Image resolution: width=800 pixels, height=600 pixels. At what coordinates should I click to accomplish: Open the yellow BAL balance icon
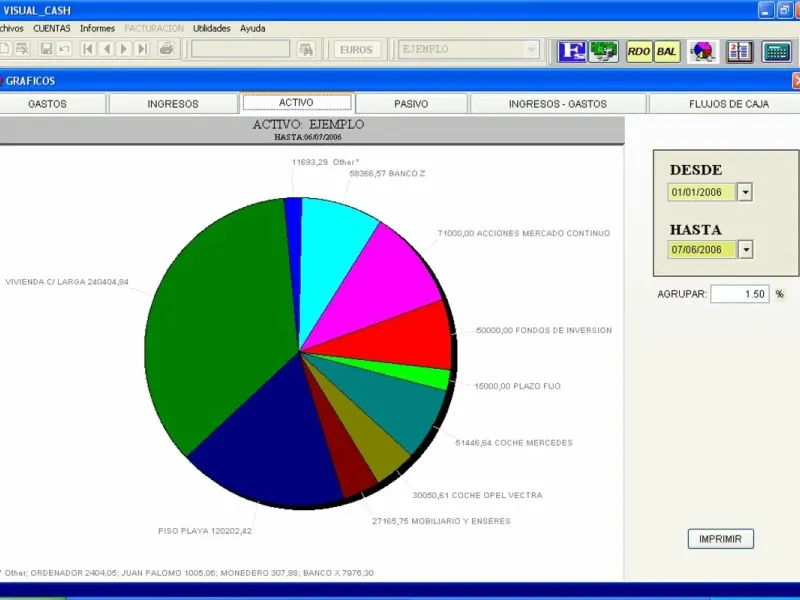(667, 52)
